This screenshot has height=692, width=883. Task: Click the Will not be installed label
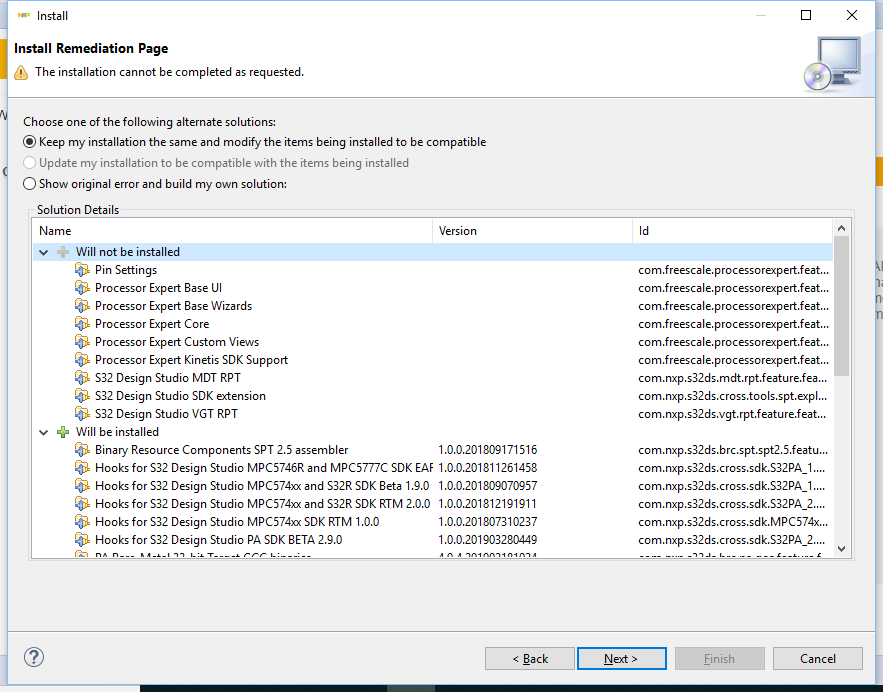(128, 252)
